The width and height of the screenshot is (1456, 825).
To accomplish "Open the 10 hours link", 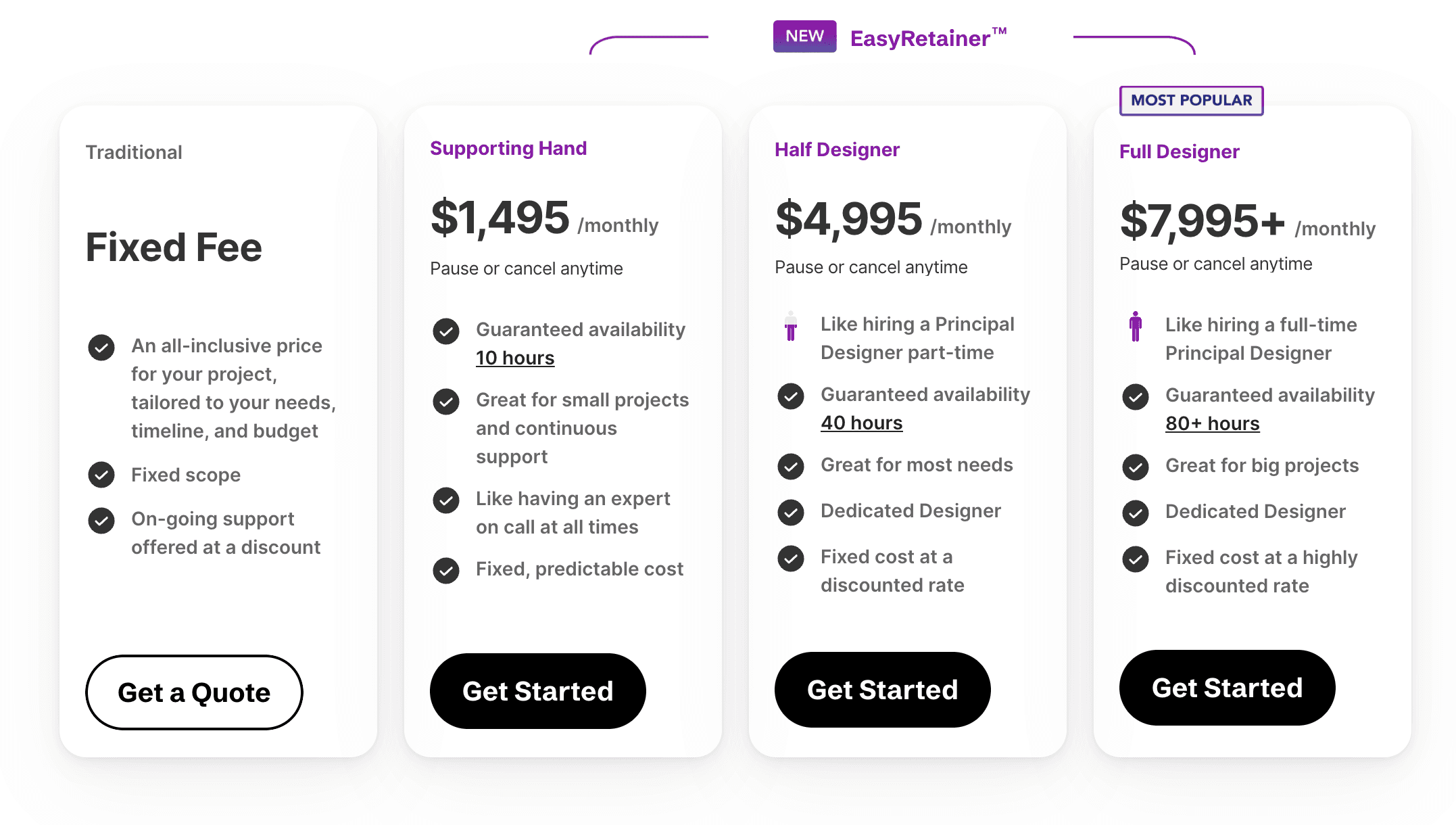I will point(515,358).
